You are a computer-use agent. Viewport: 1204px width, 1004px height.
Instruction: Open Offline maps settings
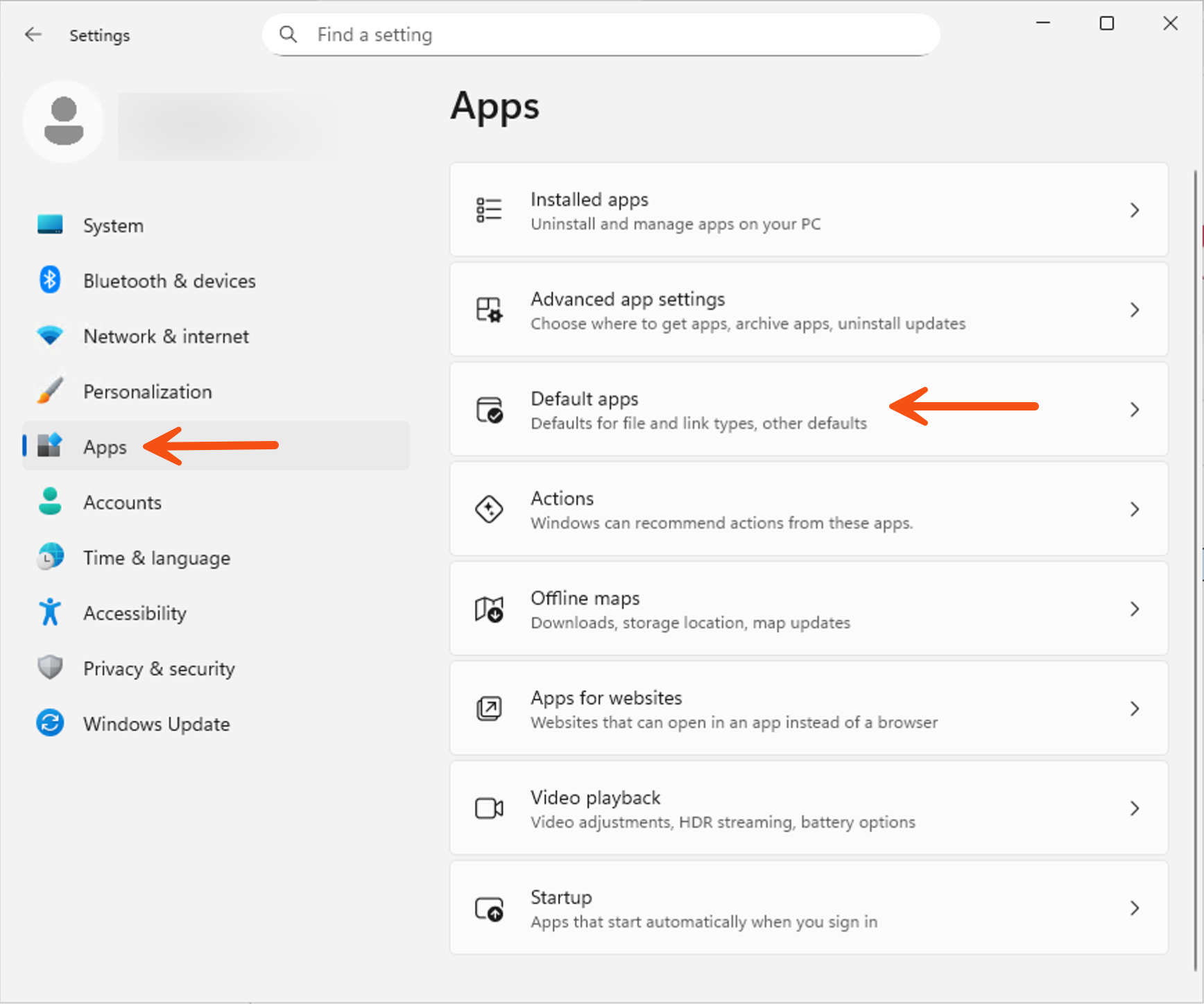[809, 609]
